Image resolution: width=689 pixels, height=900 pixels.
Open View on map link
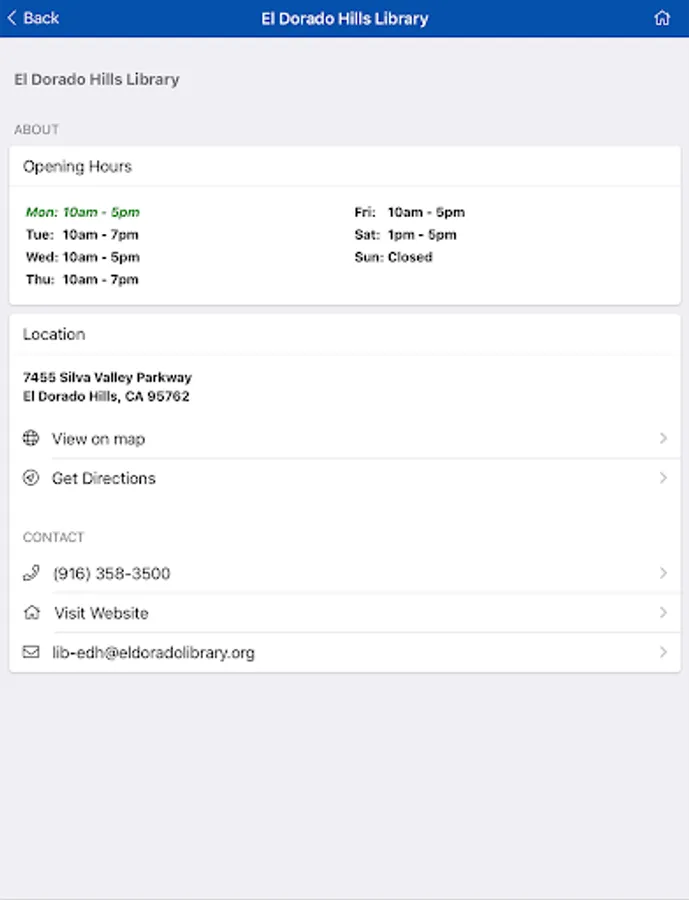point(98,439)
